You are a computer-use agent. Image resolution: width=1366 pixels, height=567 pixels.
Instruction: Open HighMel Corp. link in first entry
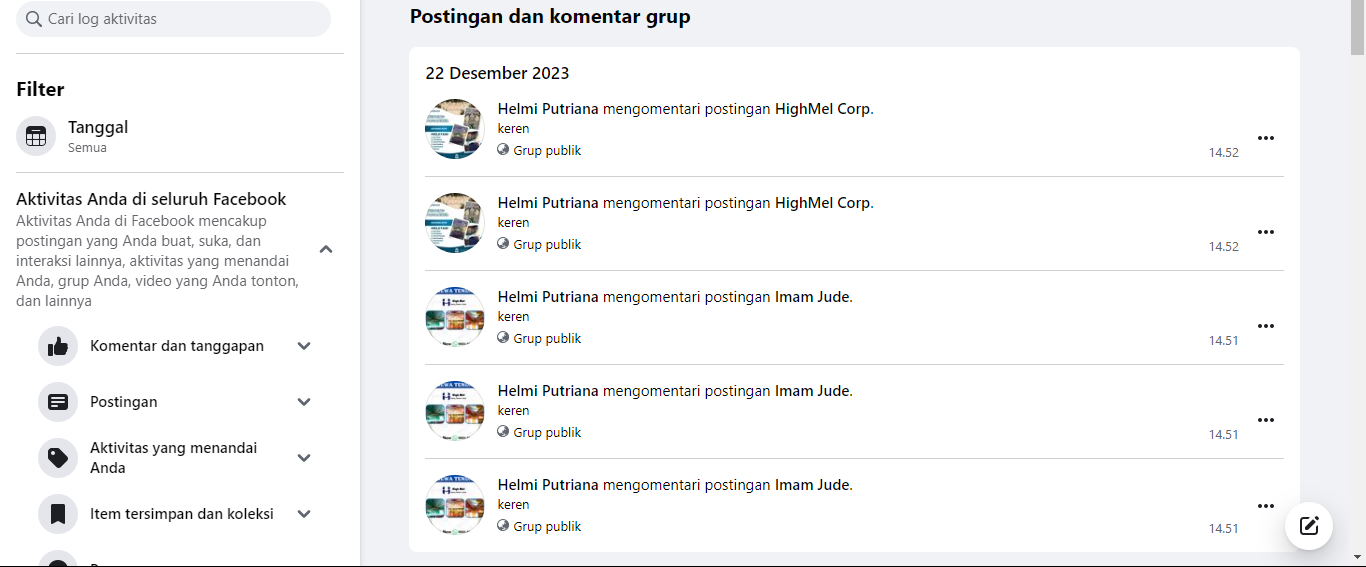pos(823,109)
